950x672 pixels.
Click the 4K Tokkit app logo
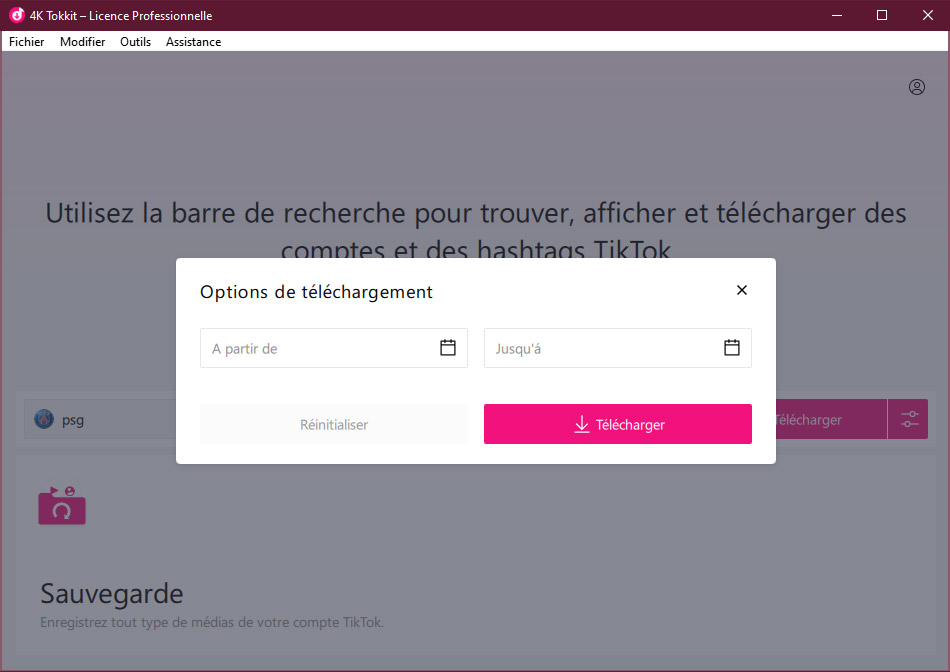[16, 15]
